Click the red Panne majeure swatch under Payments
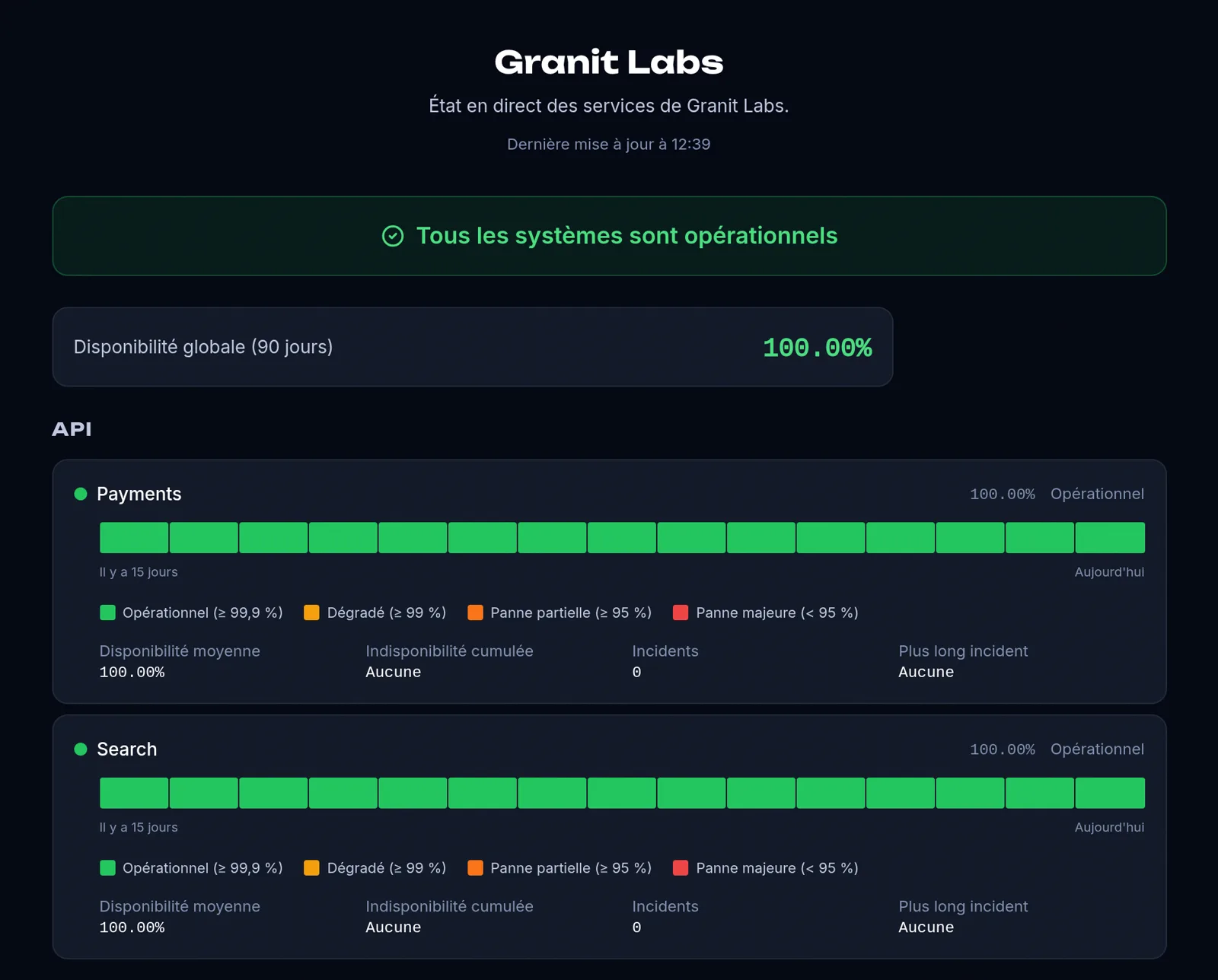1218x980 pixels. (681, 612)
